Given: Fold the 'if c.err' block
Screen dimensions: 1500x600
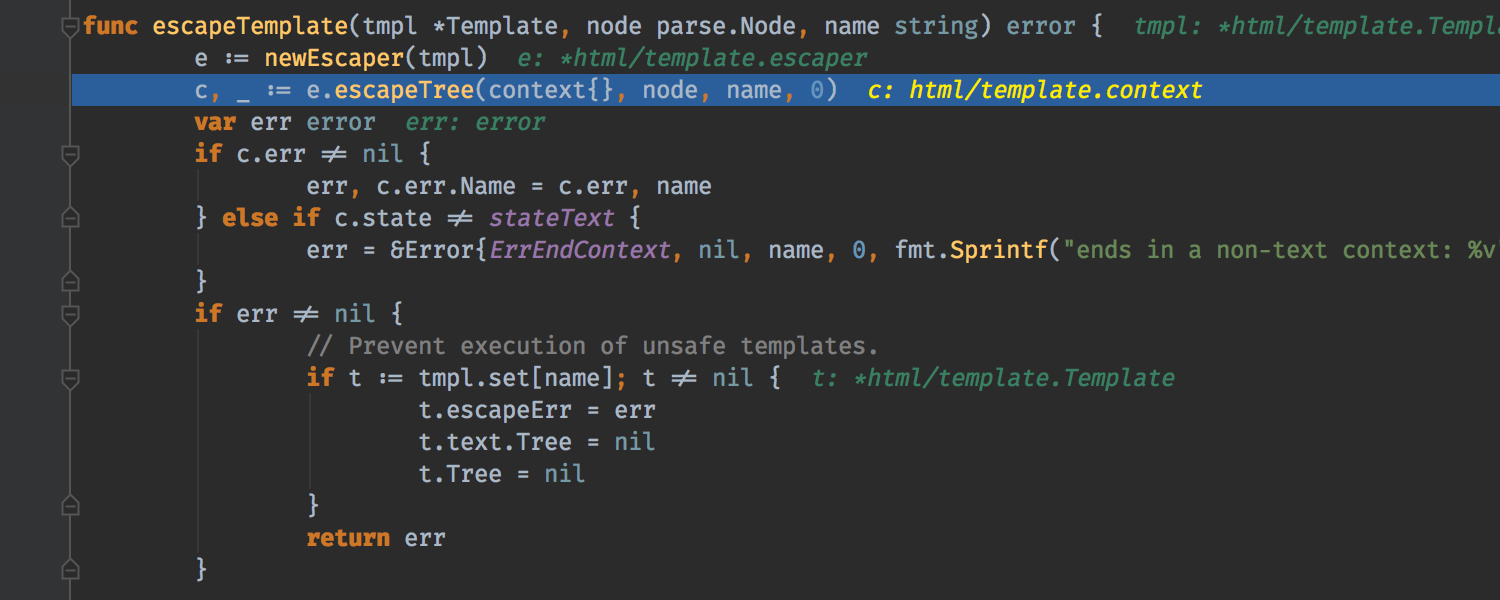Looking at the screenshot, I should point(70,155).
